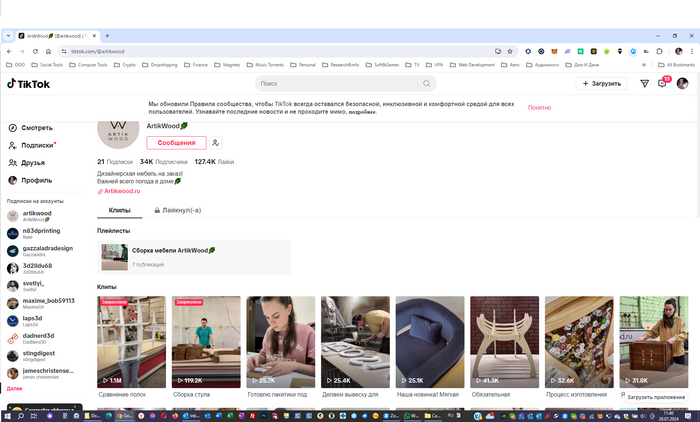Image resolution: width=700 pixels, height=422 pixels.
Task: Open the video with 25.1K views
Action: click(430, 342)
